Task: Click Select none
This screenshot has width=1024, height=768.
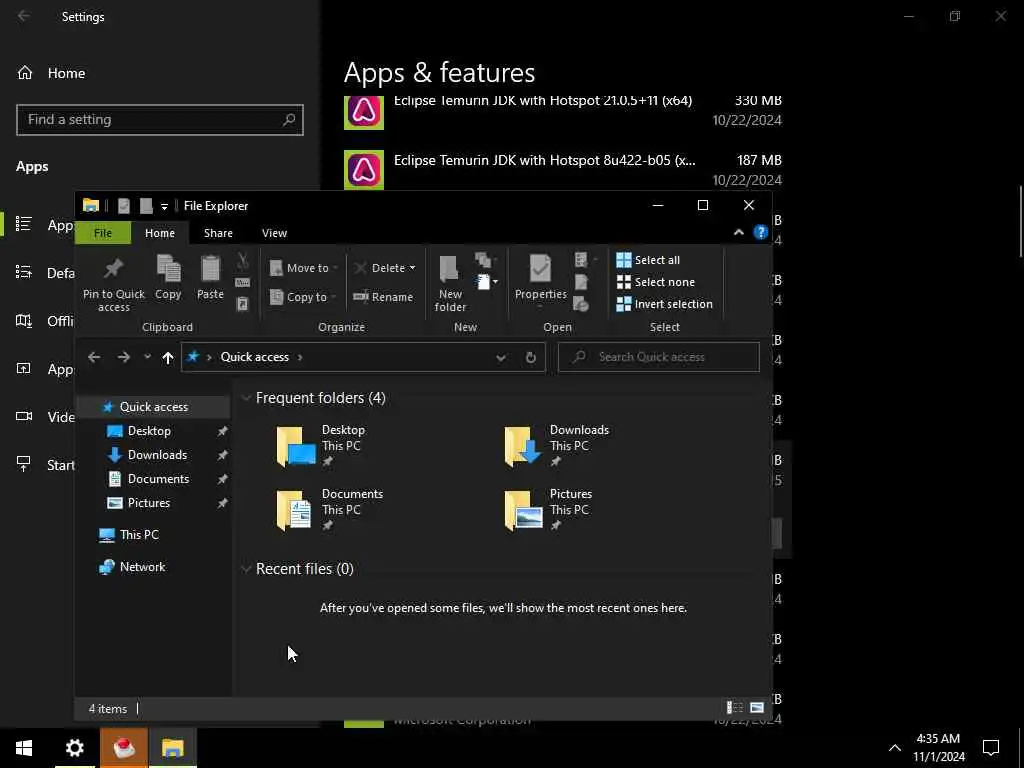Action: (x=656, y=282)
